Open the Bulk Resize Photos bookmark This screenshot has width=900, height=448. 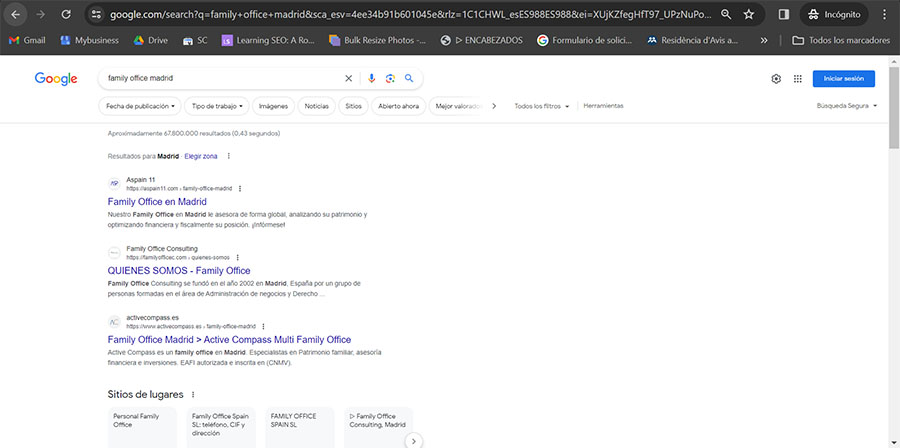(378, 41)
